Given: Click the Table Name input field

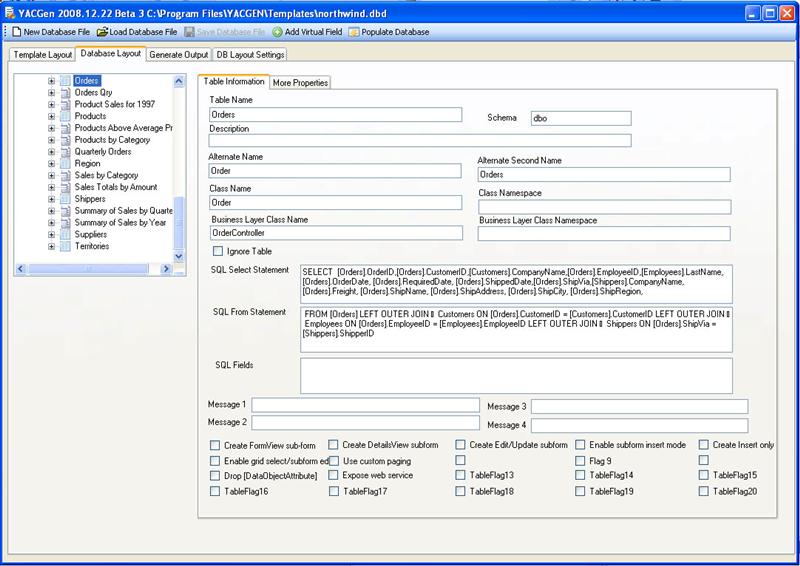Looking at the screenshot, I should pos(336,115).
